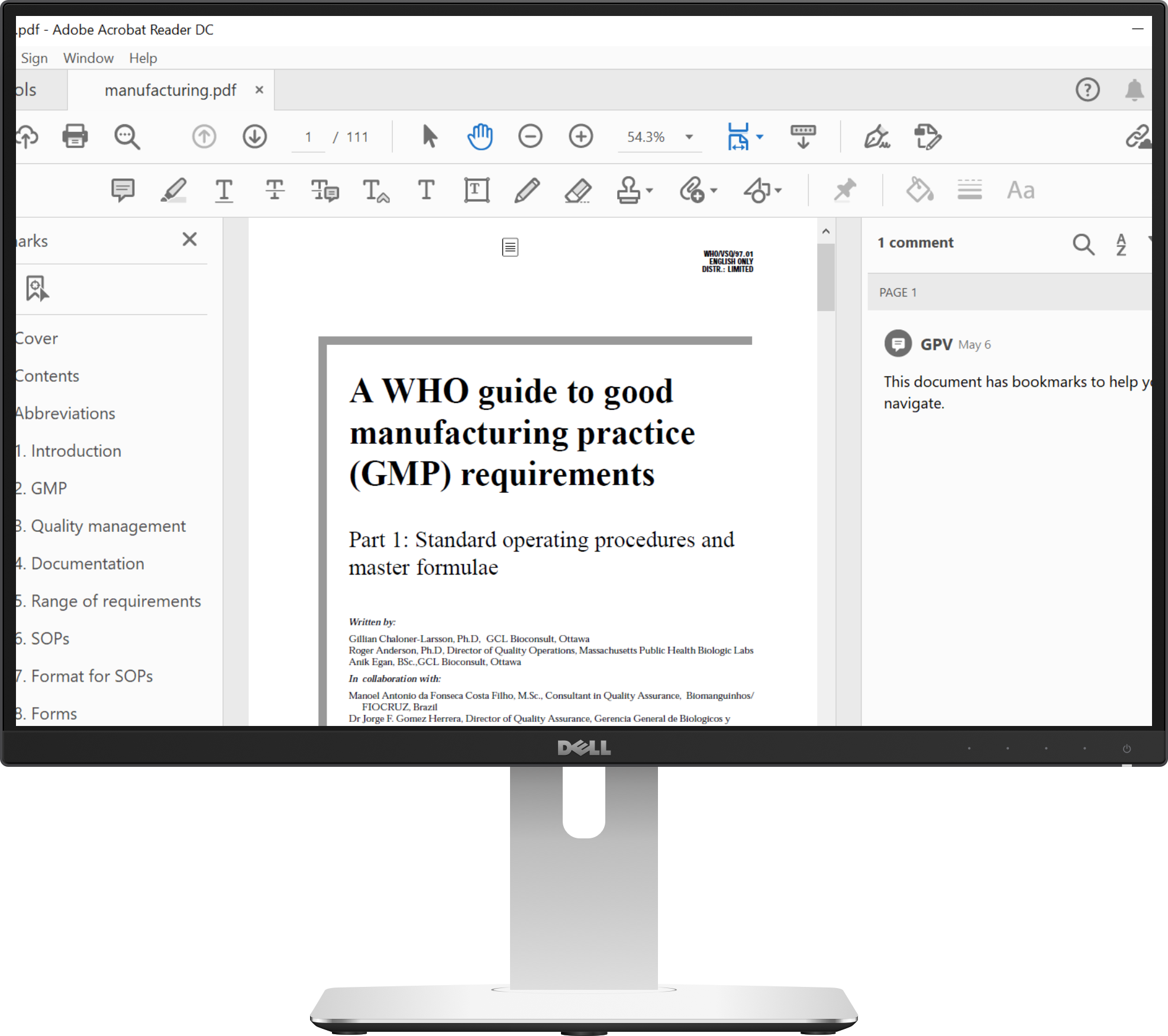Switch to the manufacturing.pdf tab
This screenshot has width=1168, height=1036.
(x=170, y=90)
